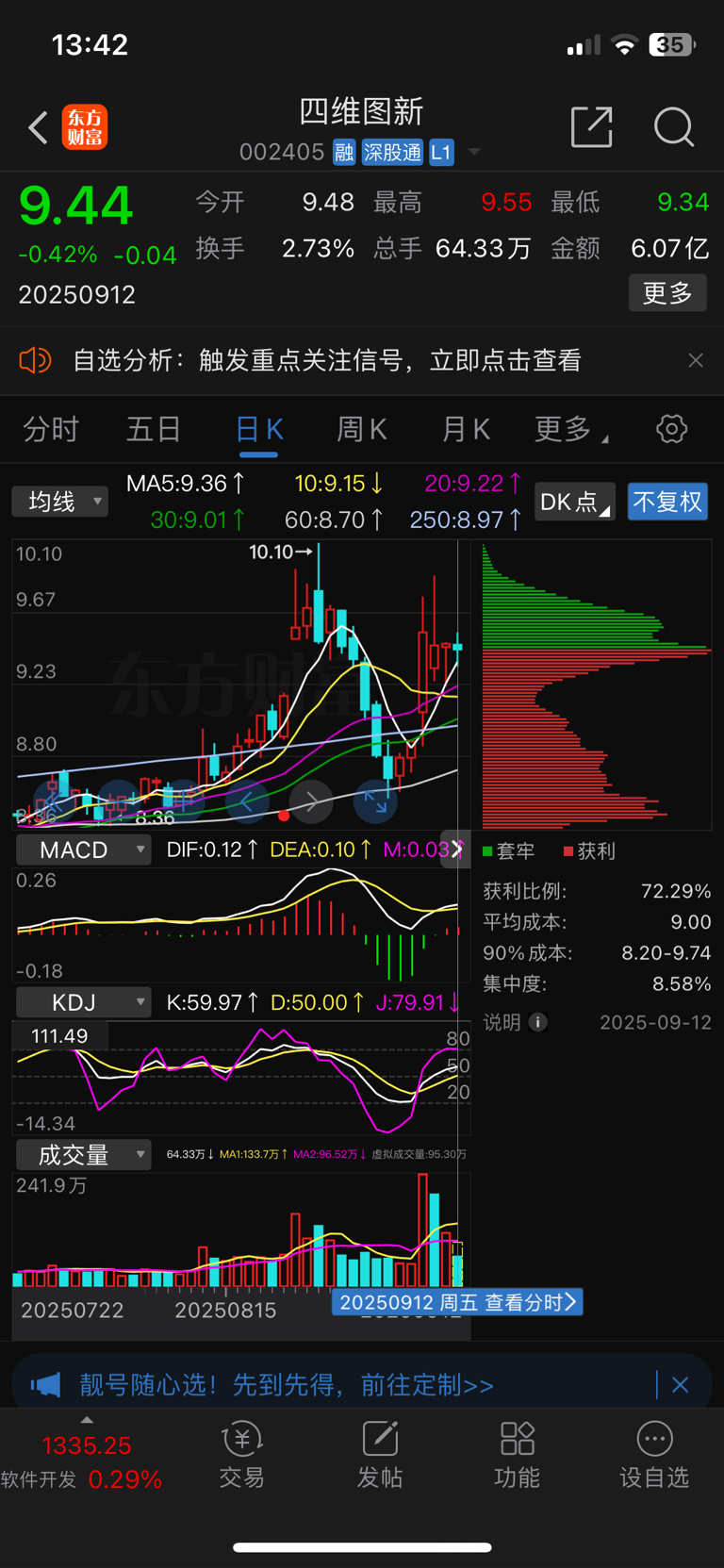Expand the stock title dropdown triangle
The height and width of the screenshot is (1568, 724).
coord(474,152)
